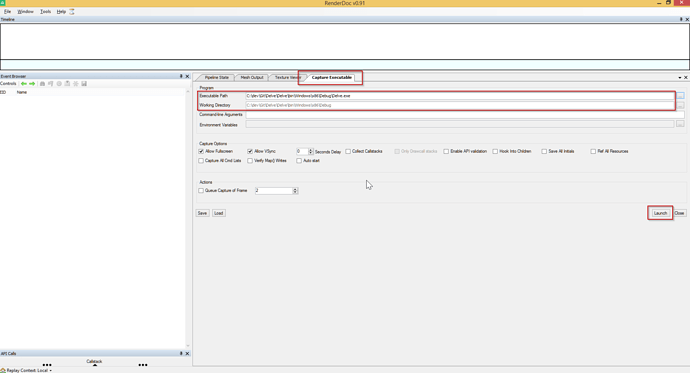690x373 pixels.
Task: Click the Event Browser scrollbar up arrow
Action: click(x=188, y=91)
